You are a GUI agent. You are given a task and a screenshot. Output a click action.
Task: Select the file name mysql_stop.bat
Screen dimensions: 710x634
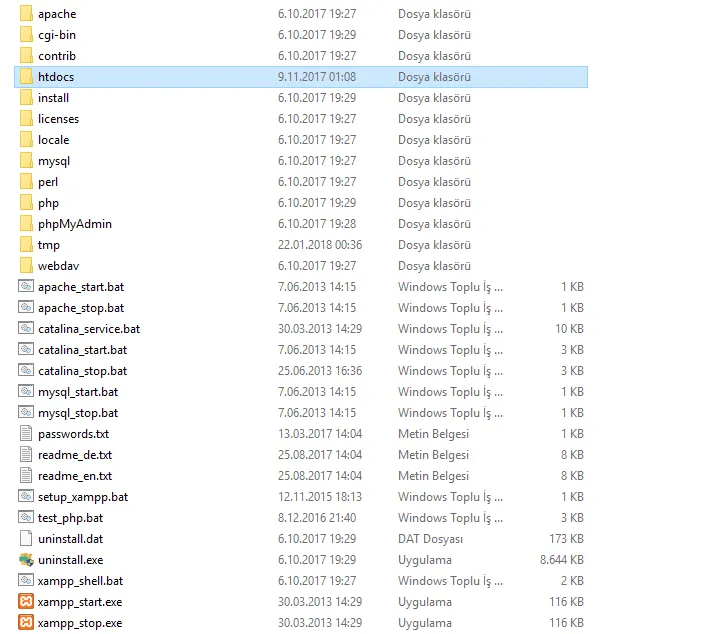click(78, 413)
